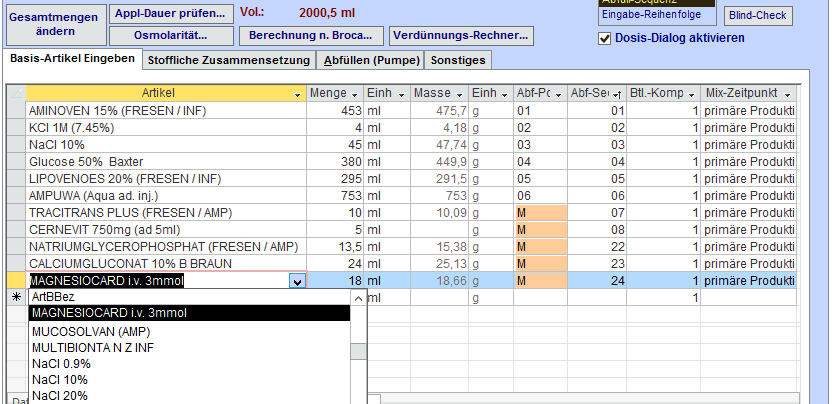This screenshot has width=833, height=404.
Task: Open Menge column filter dropdown
Action: click(x=355, y=94)
